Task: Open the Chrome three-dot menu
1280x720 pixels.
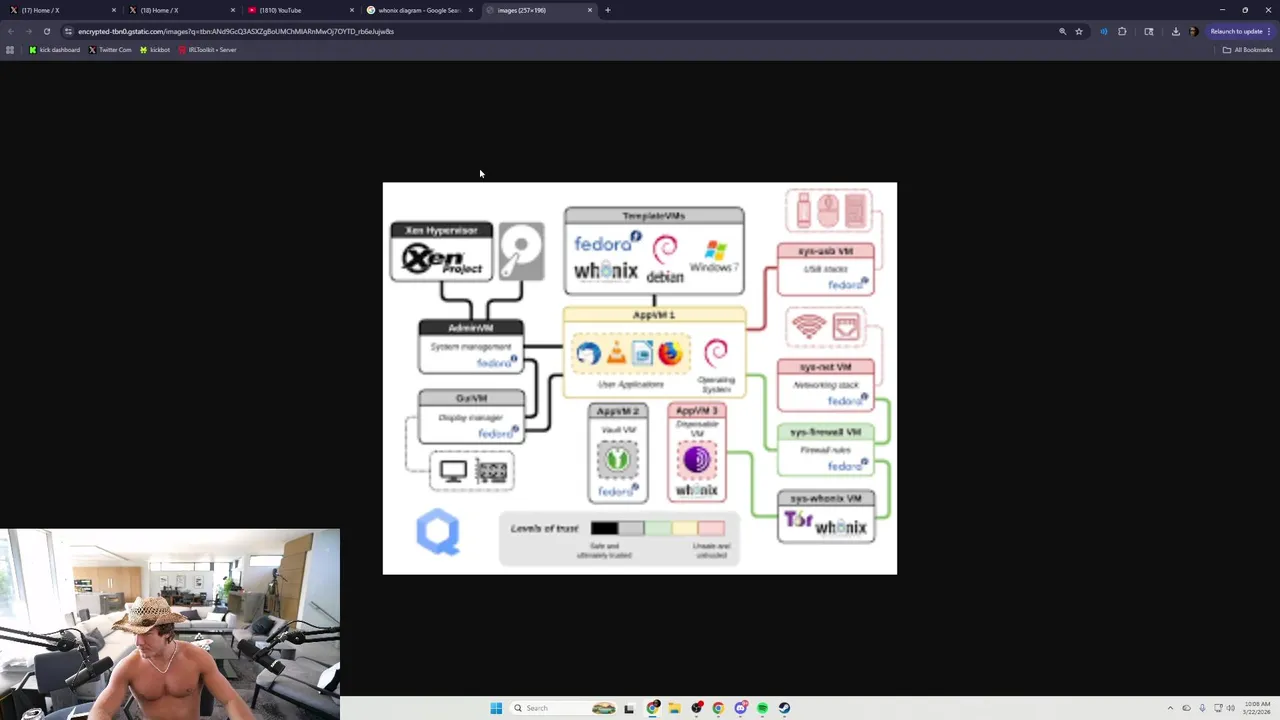Action: click(x=1269, y=31)
